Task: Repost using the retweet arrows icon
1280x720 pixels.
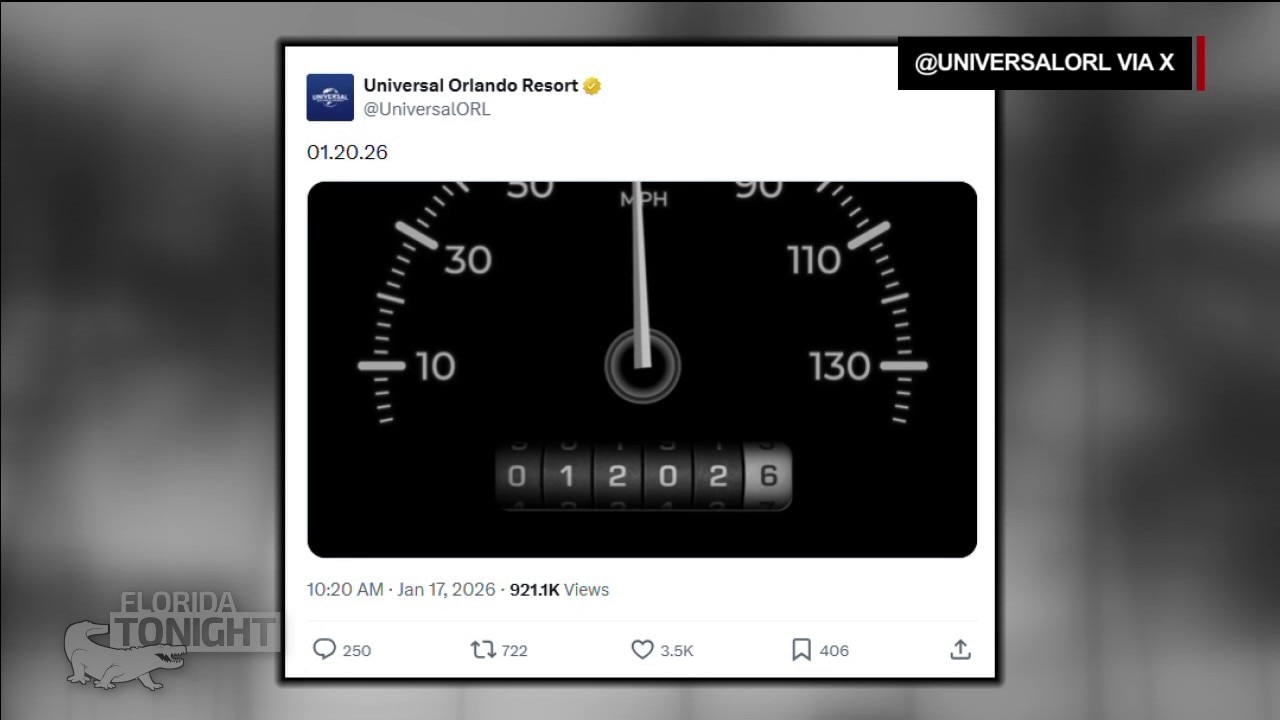Action: 483,650
